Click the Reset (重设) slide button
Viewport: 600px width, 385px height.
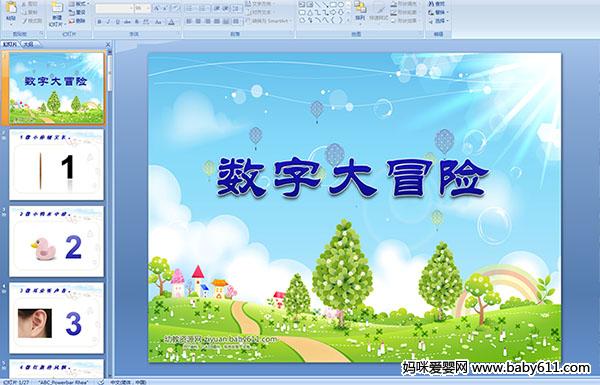pyautogui.click(x=77, y=12)
